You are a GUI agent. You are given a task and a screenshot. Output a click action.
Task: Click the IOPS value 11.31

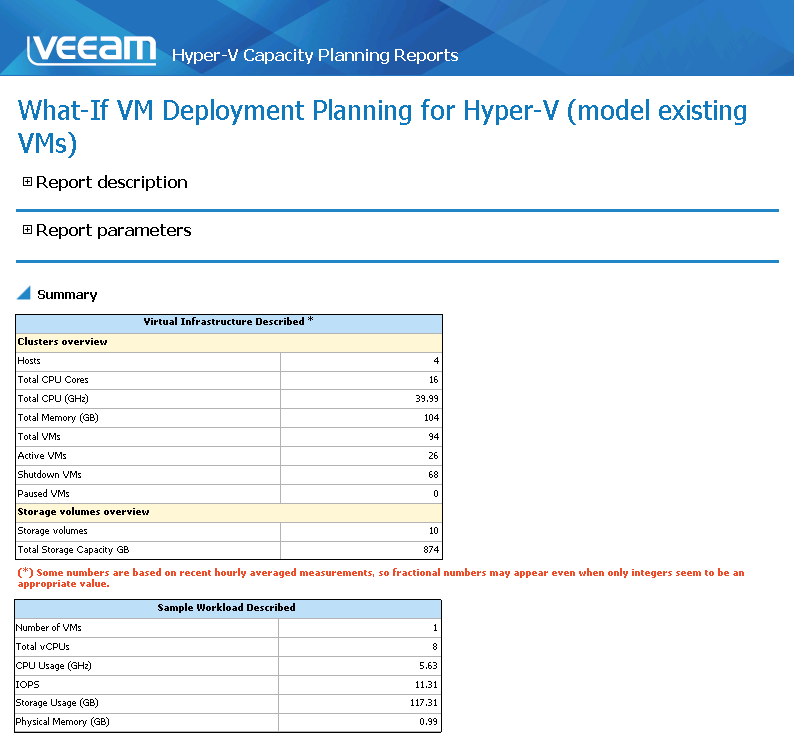click(426, 685)
